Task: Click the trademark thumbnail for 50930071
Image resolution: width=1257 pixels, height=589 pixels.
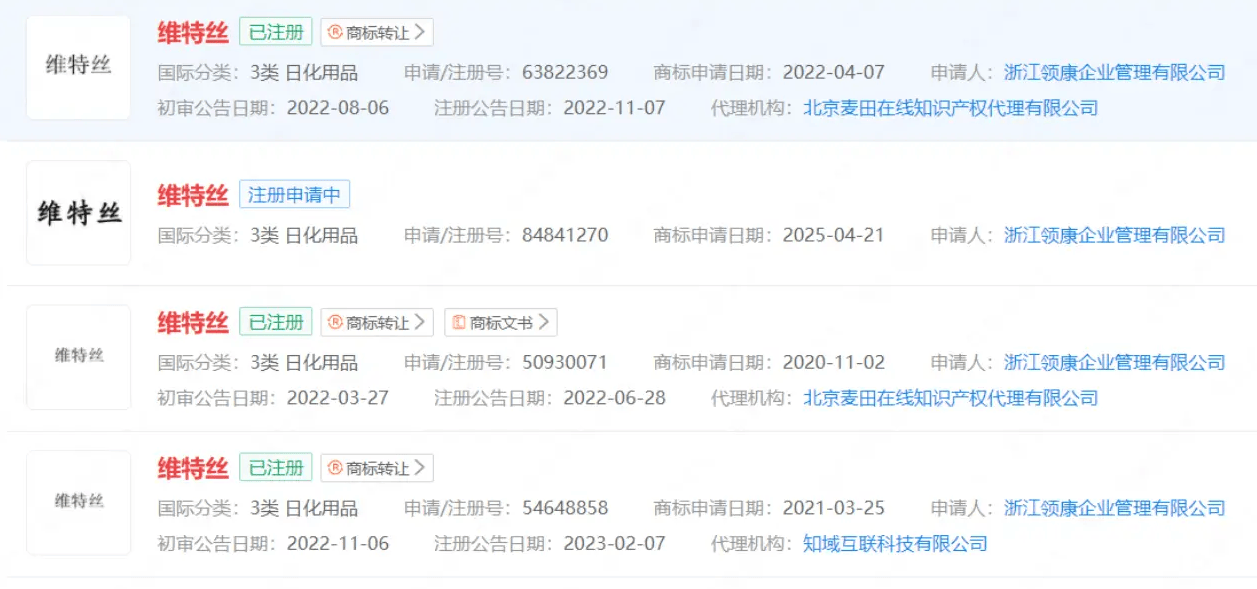Action: [x=79, y=357]
